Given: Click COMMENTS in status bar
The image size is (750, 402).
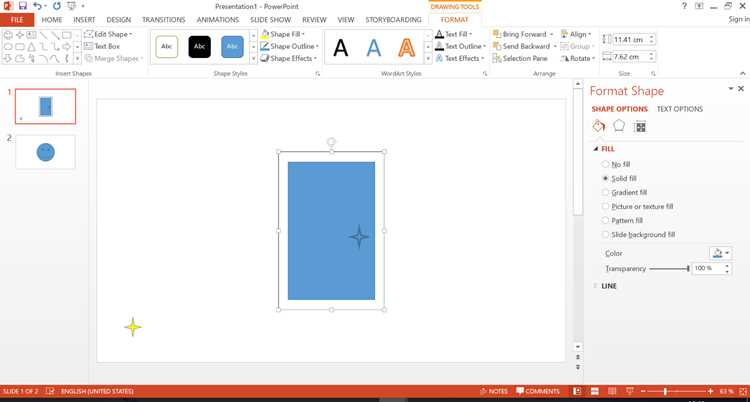Looking at the screenshot, I should pyautogui.click(x=538, y=391).
